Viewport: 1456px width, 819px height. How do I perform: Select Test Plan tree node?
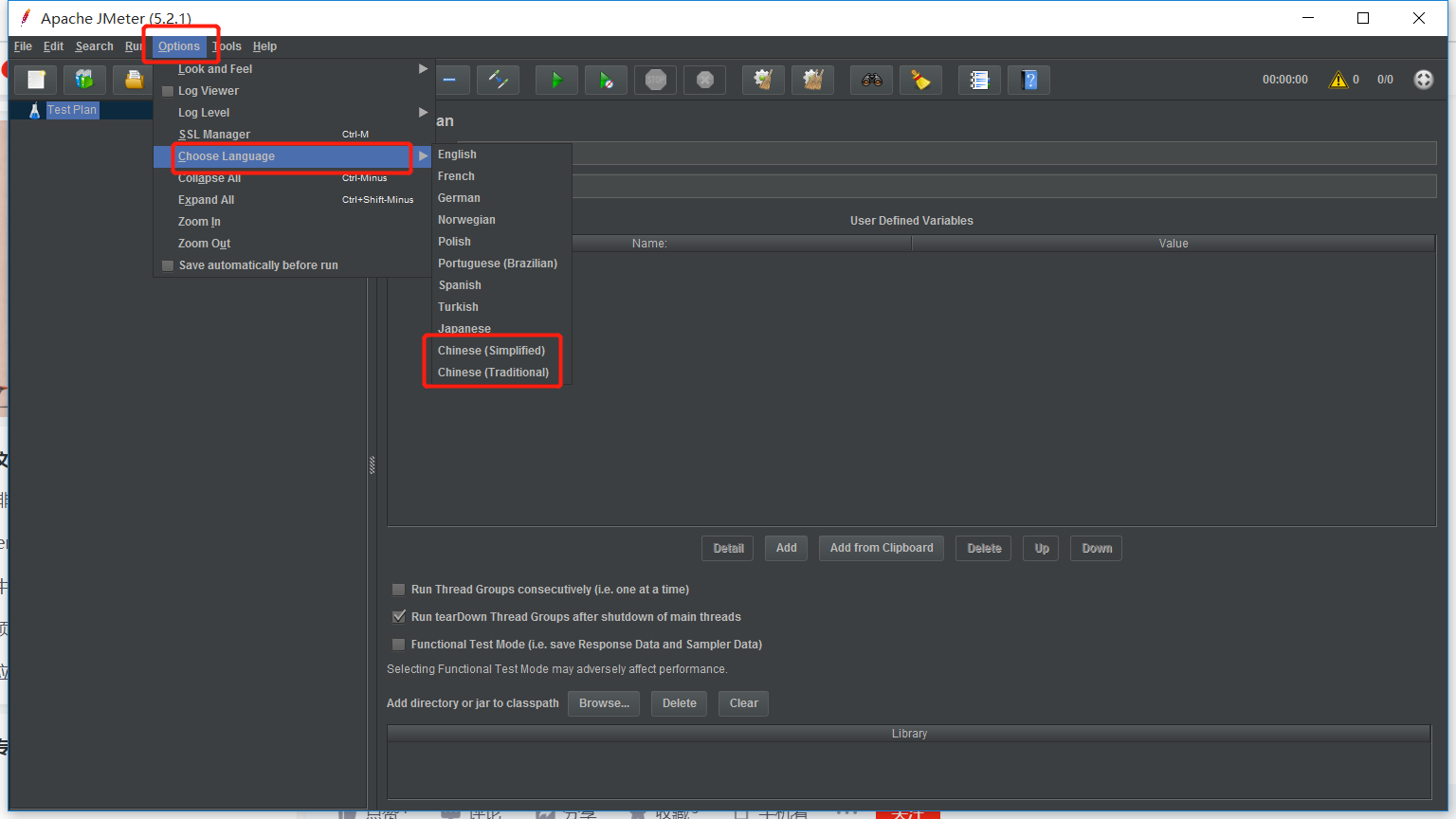pyautogui.click(x=72, y=110)
